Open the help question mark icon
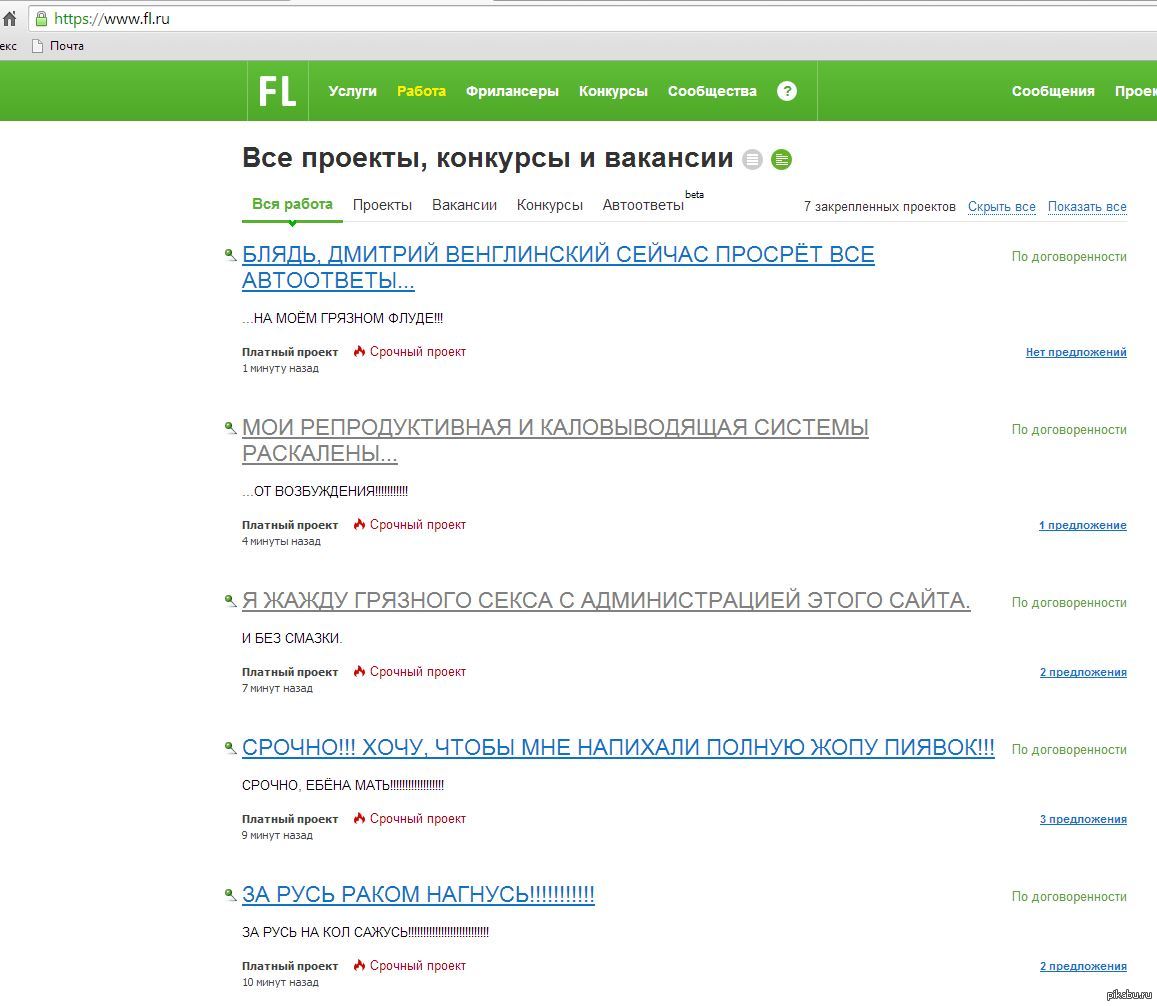Screen dimensions: 1157x1006 pyautogui.click(x=787, y=91)
